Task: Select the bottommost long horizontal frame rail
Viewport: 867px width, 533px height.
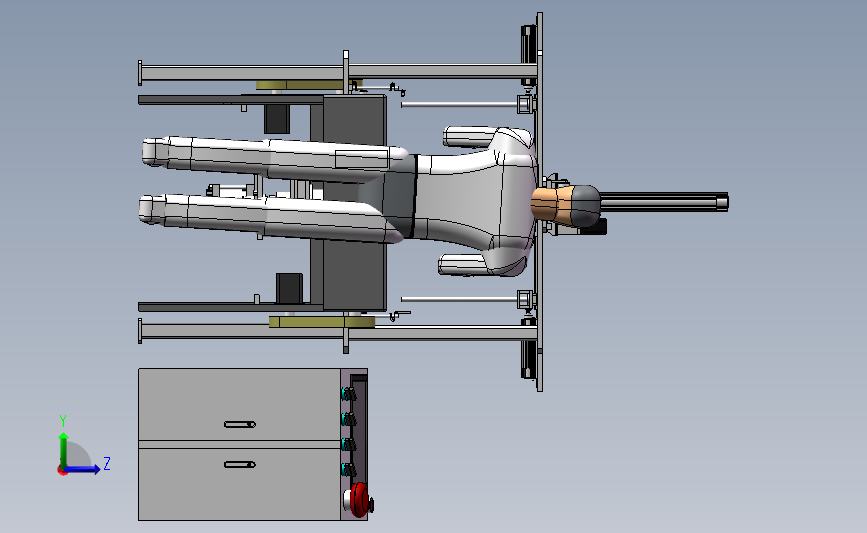Action: [x=337, y=332]
